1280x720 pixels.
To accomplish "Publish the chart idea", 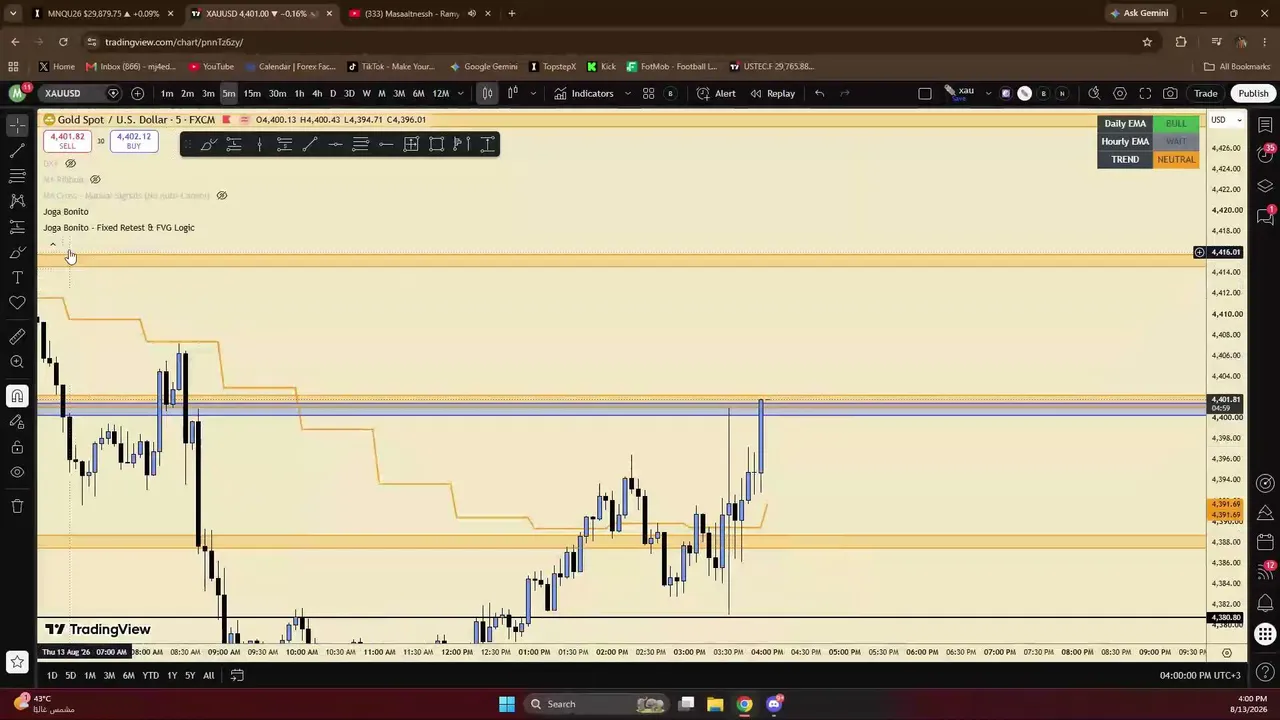I will click(x=1253, y=93).
